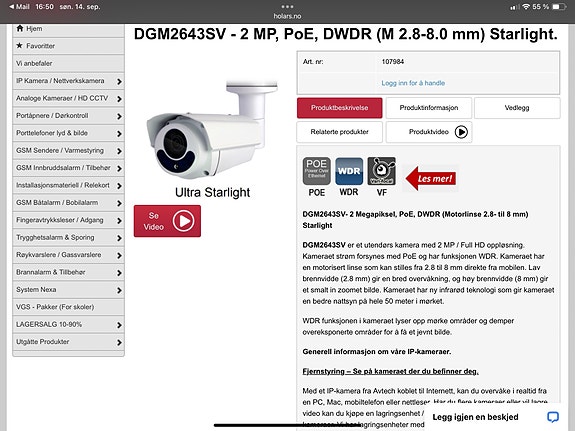Click the camera product image

[x=212, y=129]
